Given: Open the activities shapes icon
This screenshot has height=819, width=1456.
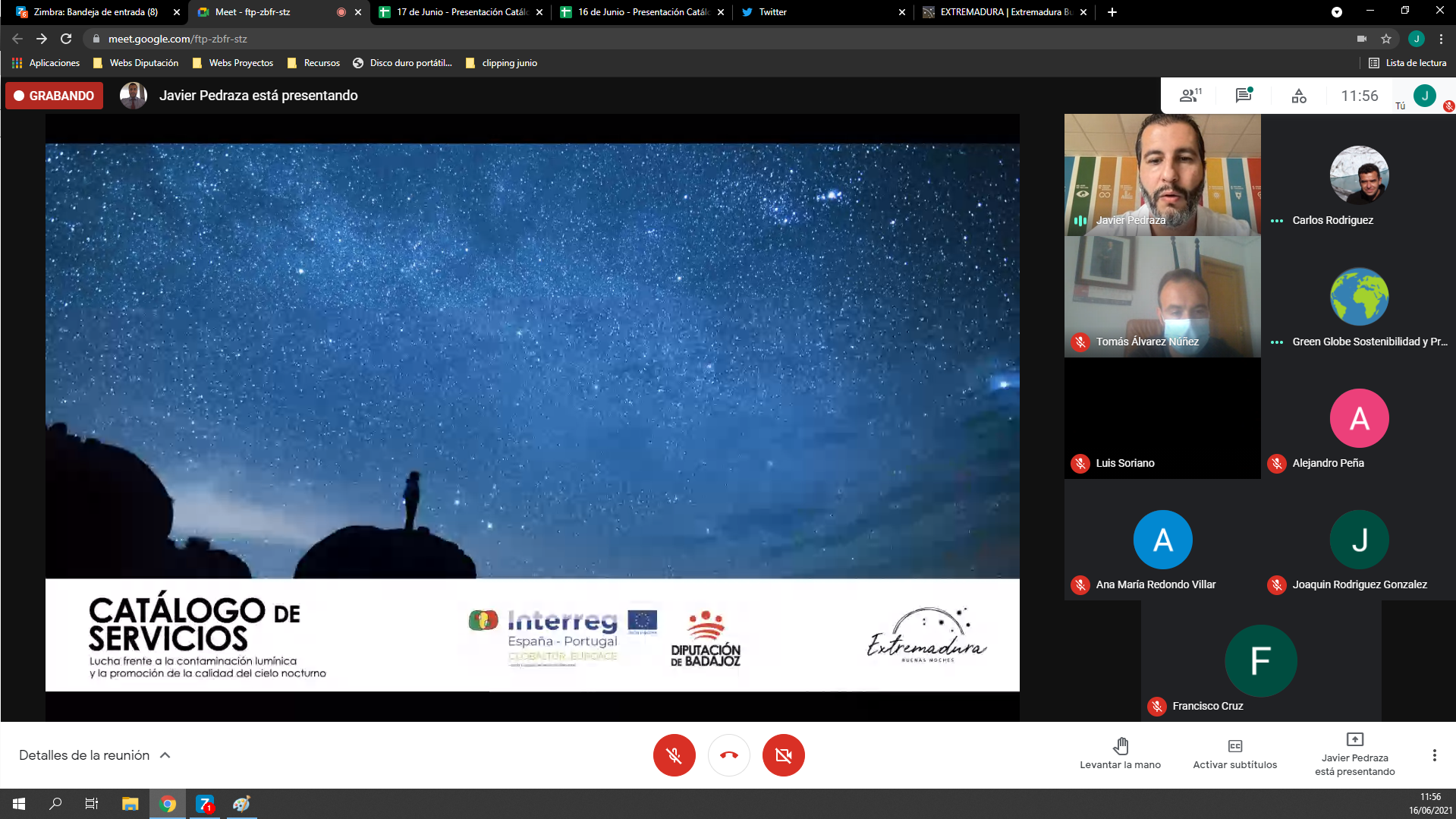Looking at the screenshot, I should [x=1299, y=96].
